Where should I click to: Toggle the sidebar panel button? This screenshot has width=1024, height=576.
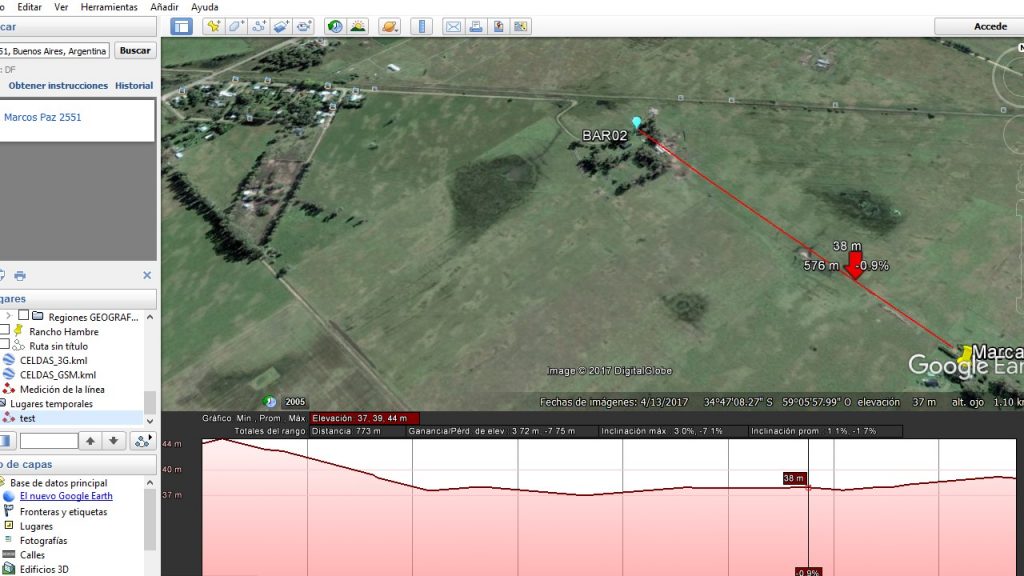[x=181, y=26]
